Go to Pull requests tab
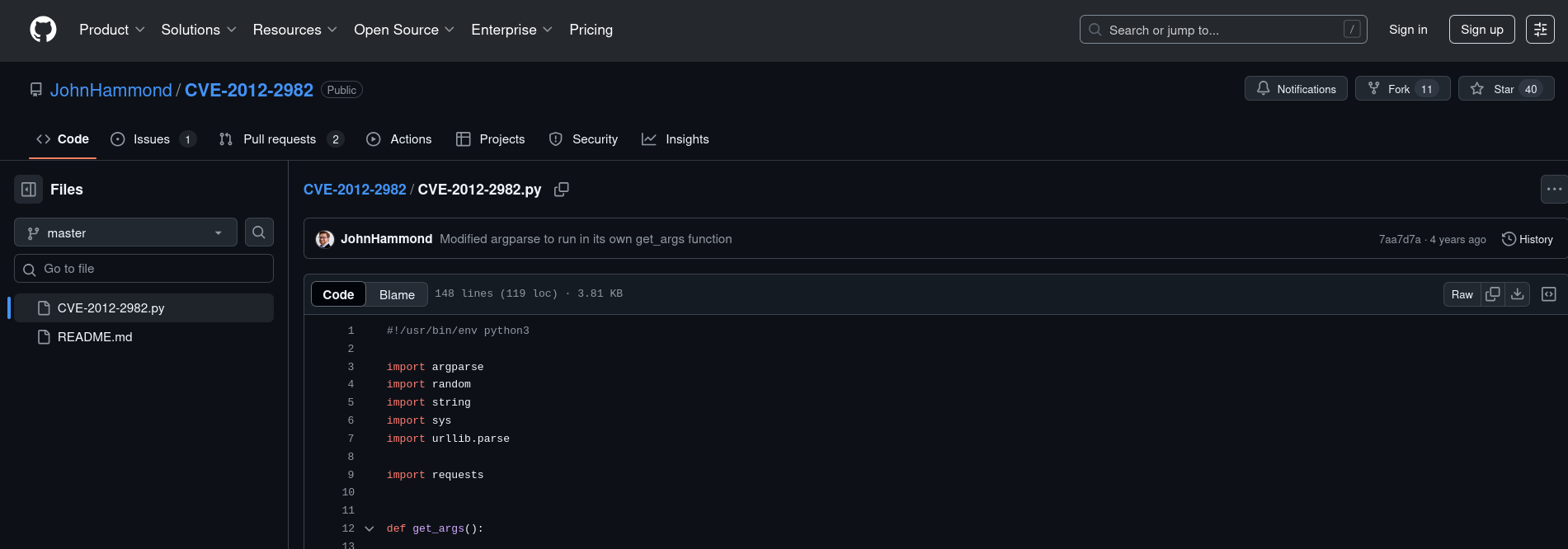 pos(280,139)
